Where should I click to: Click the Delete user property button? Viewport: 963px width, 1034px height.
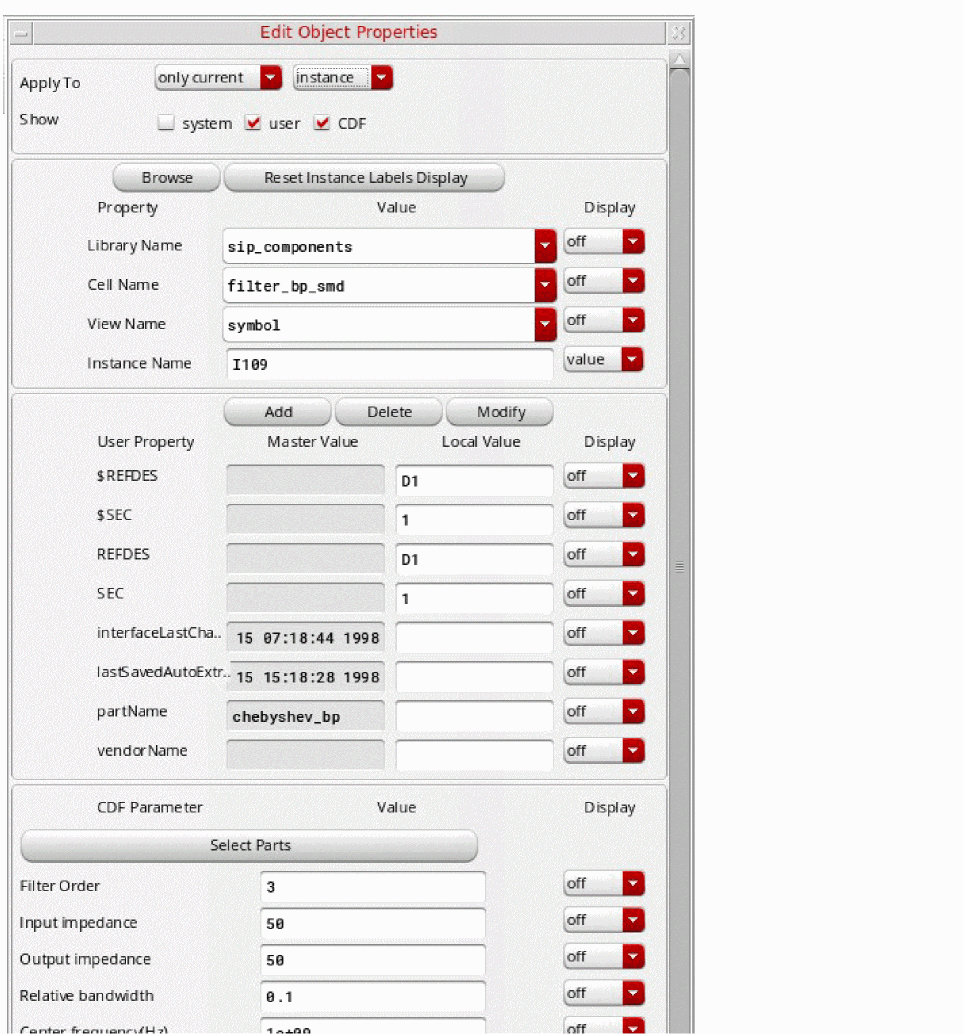(x=389, y=412)
